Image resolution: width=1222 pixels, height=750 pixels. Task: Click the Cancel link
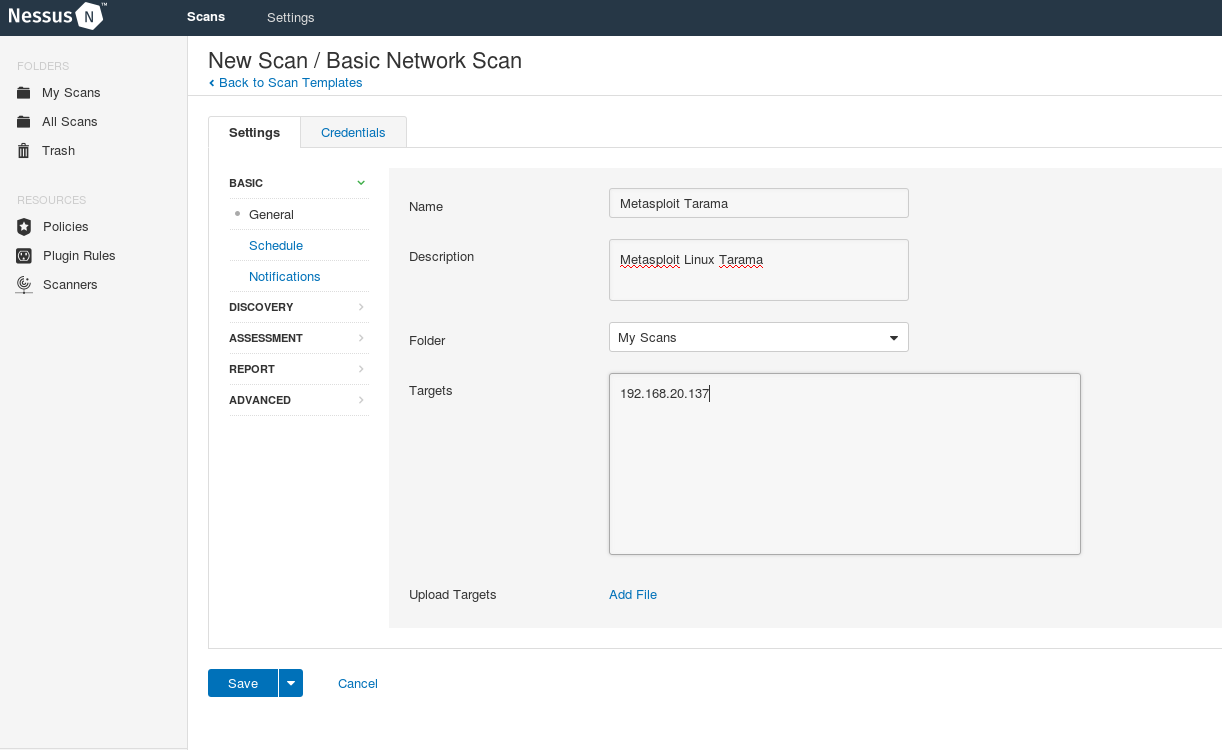click(358, 684)
